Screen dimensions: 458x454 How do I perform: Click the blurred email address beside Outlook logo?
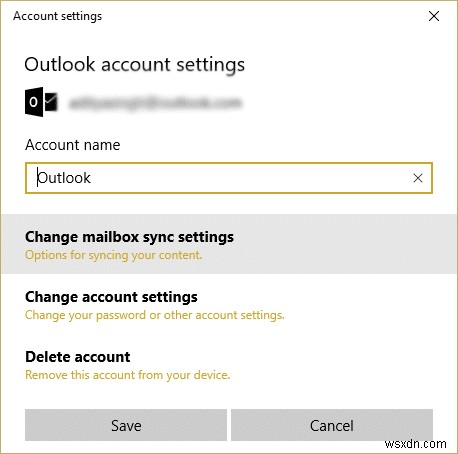click(x=155, y=103)
